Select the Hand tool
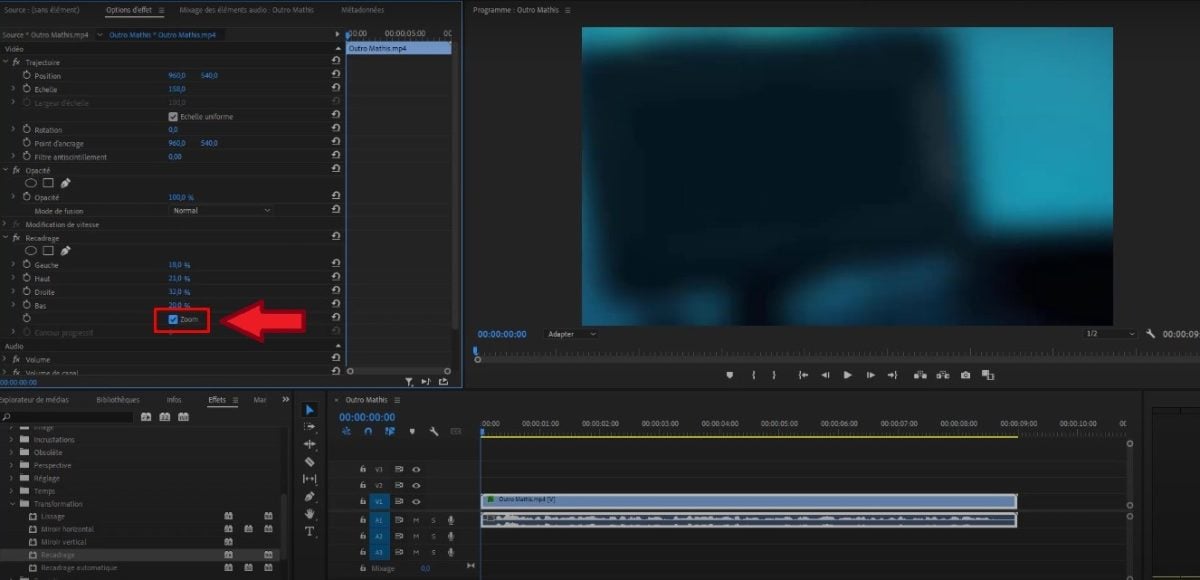 [309, 512]
